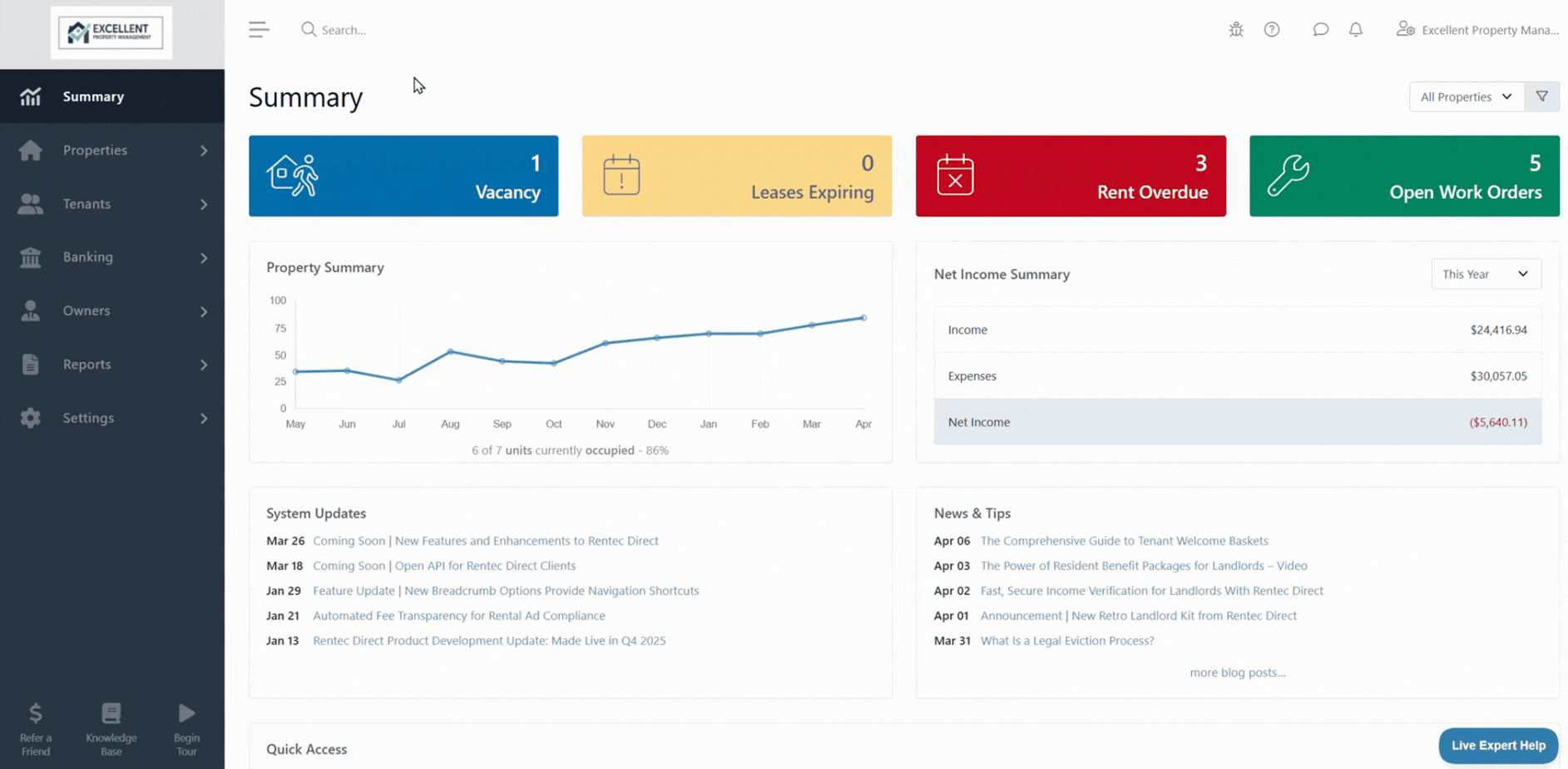Click the bug report icon

click(x=1236, y=30)
